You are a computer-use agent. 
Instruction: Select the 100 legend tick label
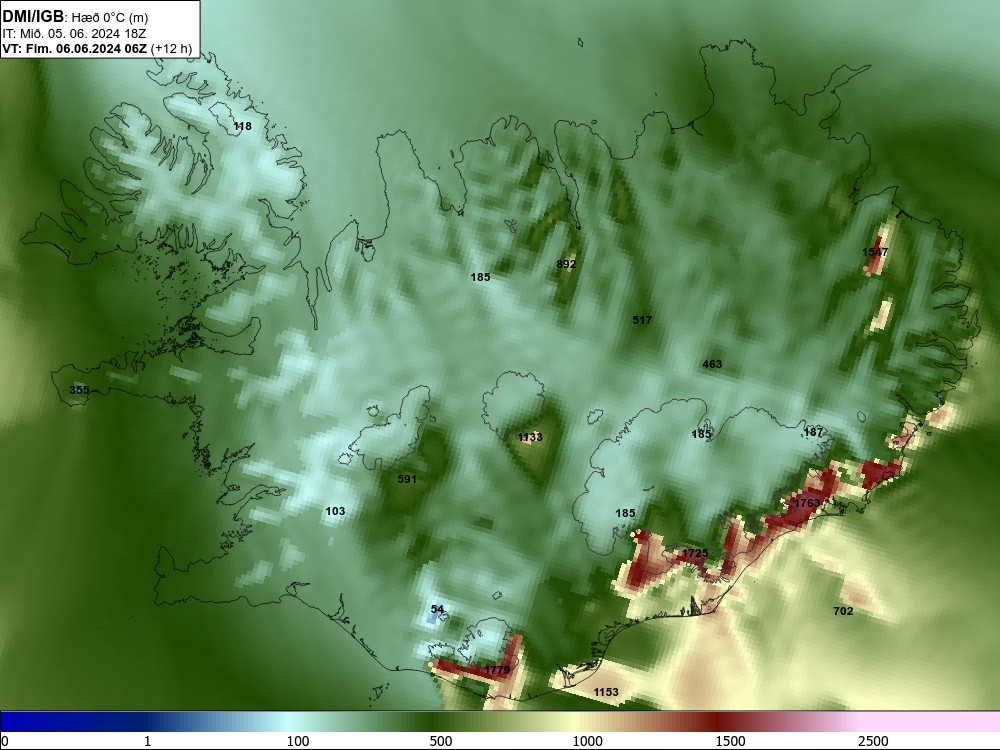click(298, 741)
